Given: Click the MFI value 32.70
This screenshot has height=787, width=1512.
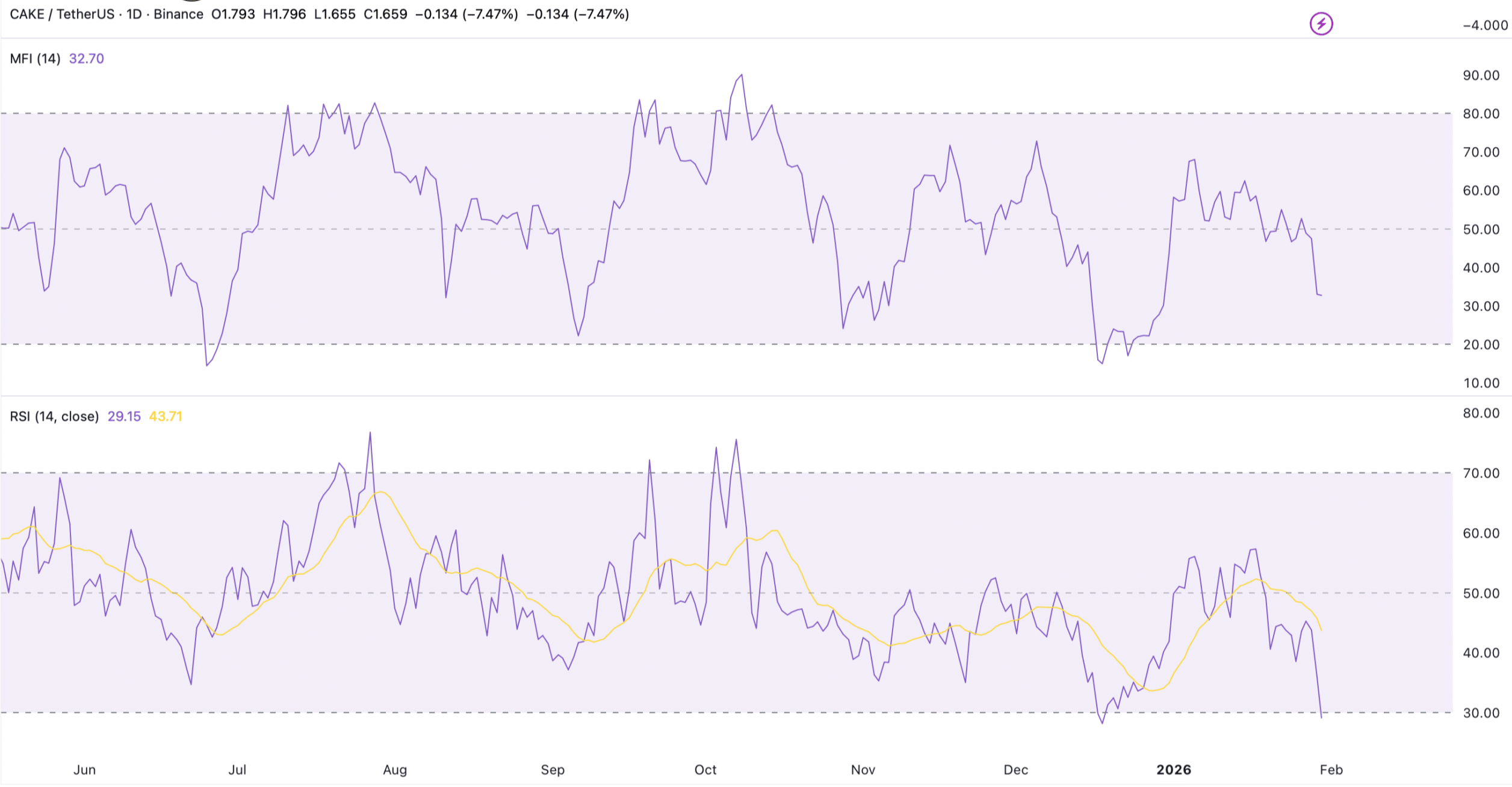Looking at the screenshot, I should (x=86, y=58).
